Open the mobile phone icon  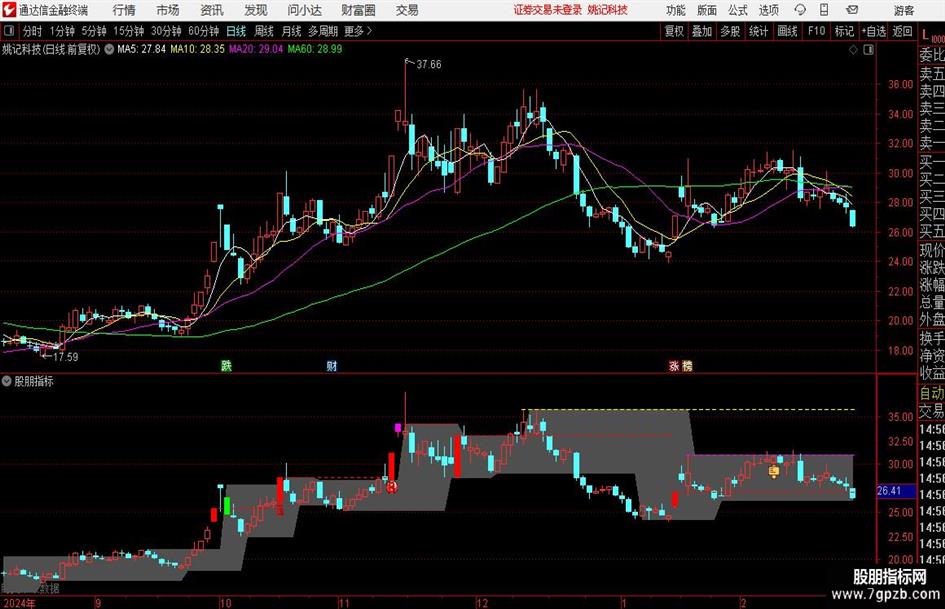[824, 10]
